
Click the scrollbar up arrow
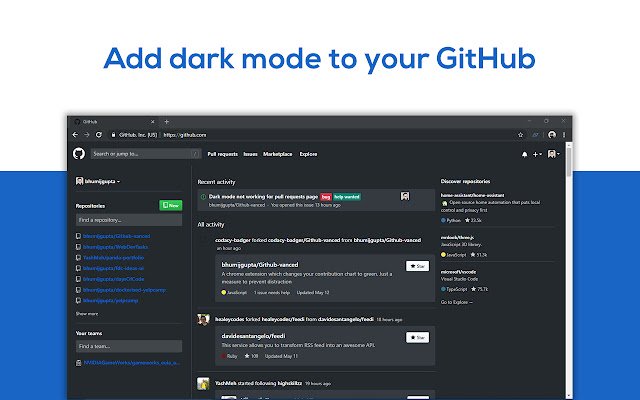pos(569,145)
